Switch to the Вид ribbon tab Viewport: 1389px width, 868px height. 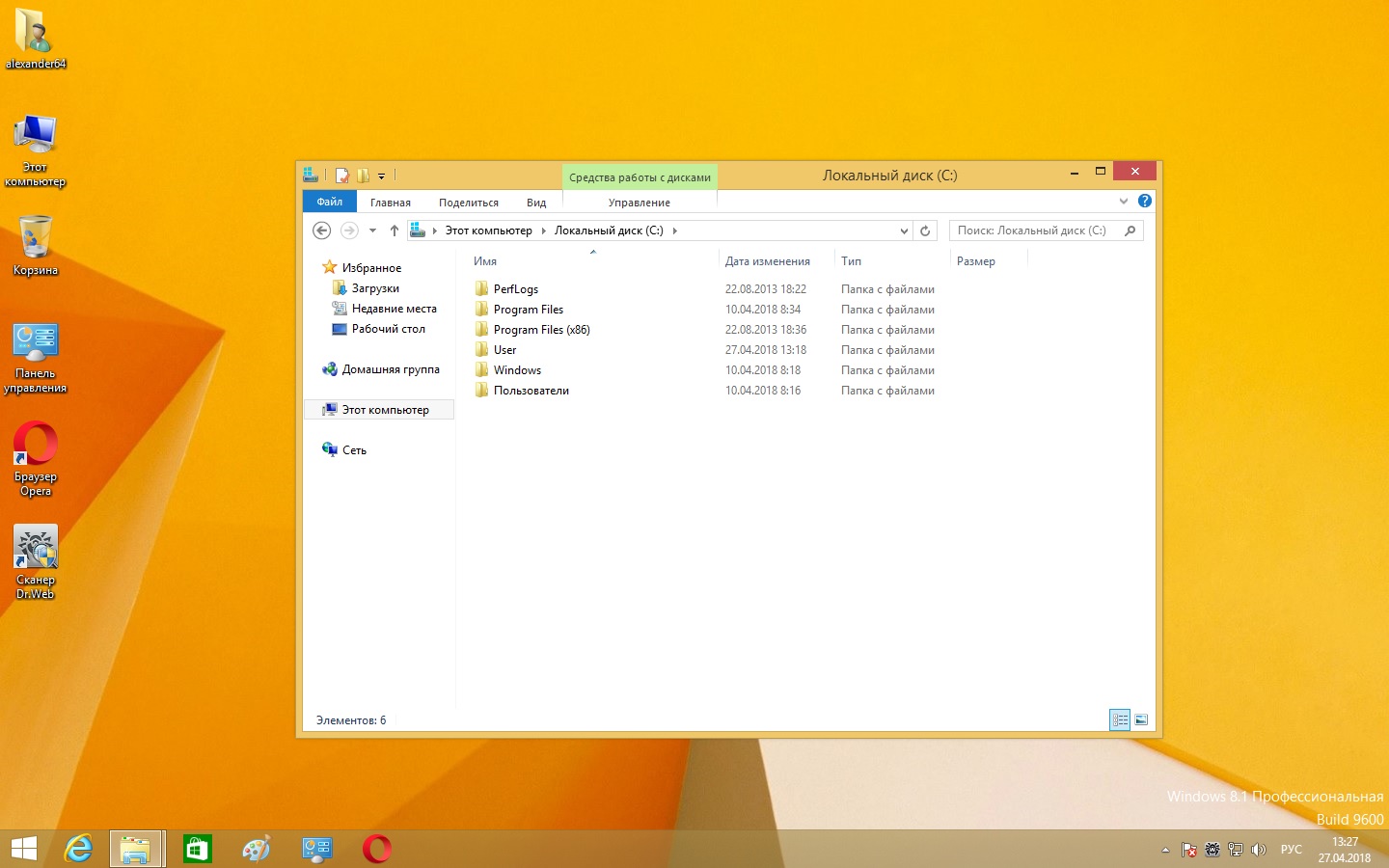pos(536,203)
